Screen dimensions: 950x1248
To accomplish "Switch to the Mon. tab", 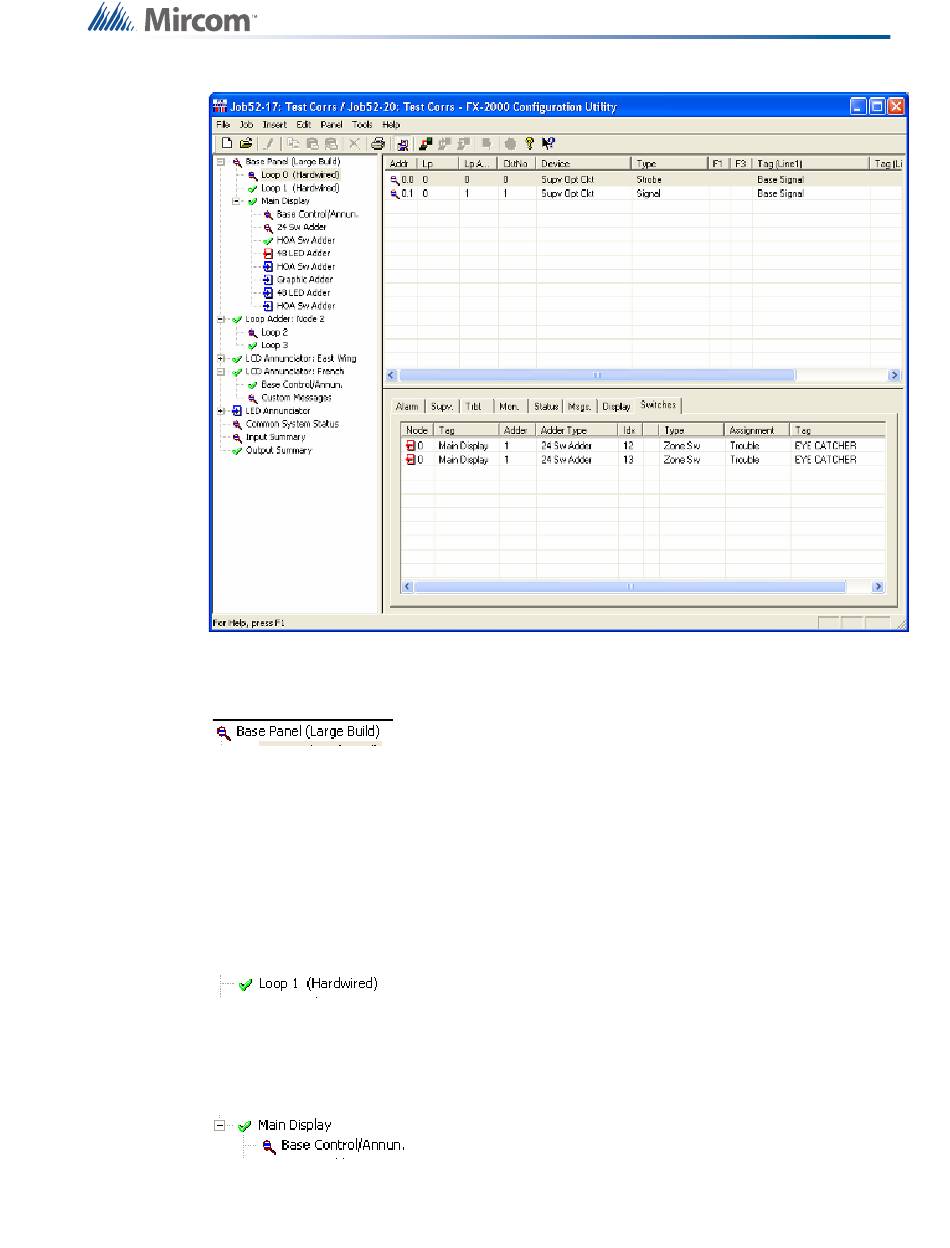I will [510, 407].
